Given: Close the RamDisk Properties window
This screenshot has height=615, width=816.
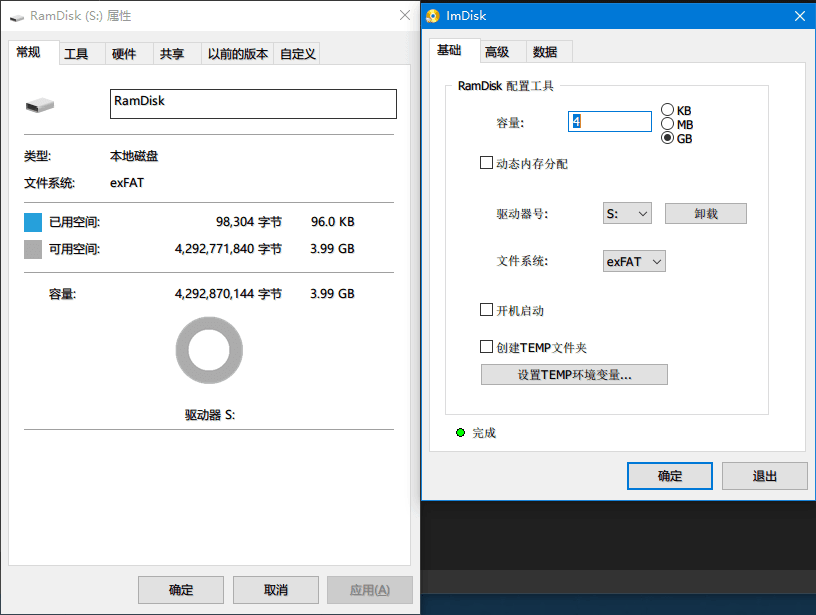Looking at the screenshot, I should [x=405, y=16].
